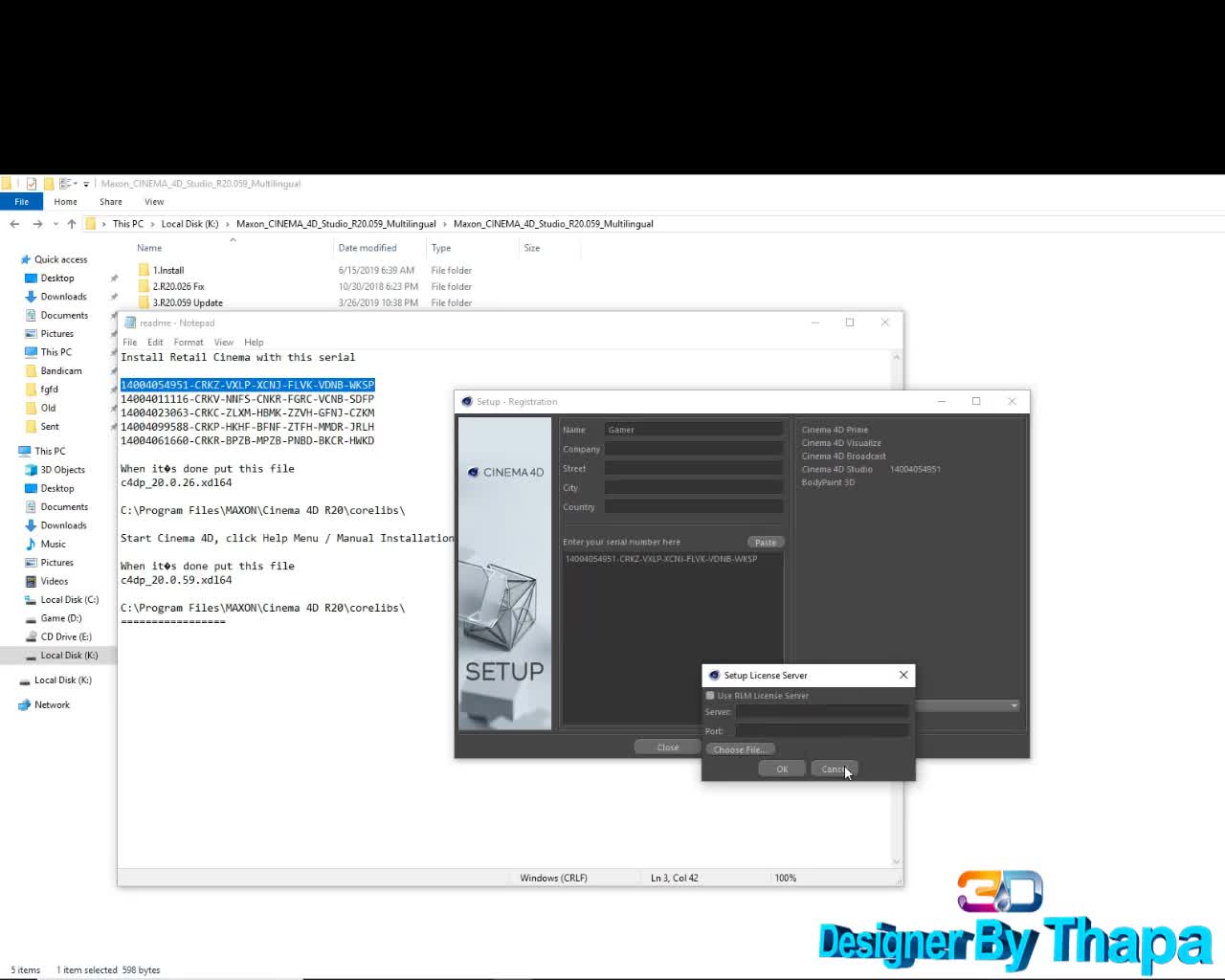Image resolution: width=1225 pixels, height=980 pixels.
Task: Open Notepad File menu
Action: (130, 342)
